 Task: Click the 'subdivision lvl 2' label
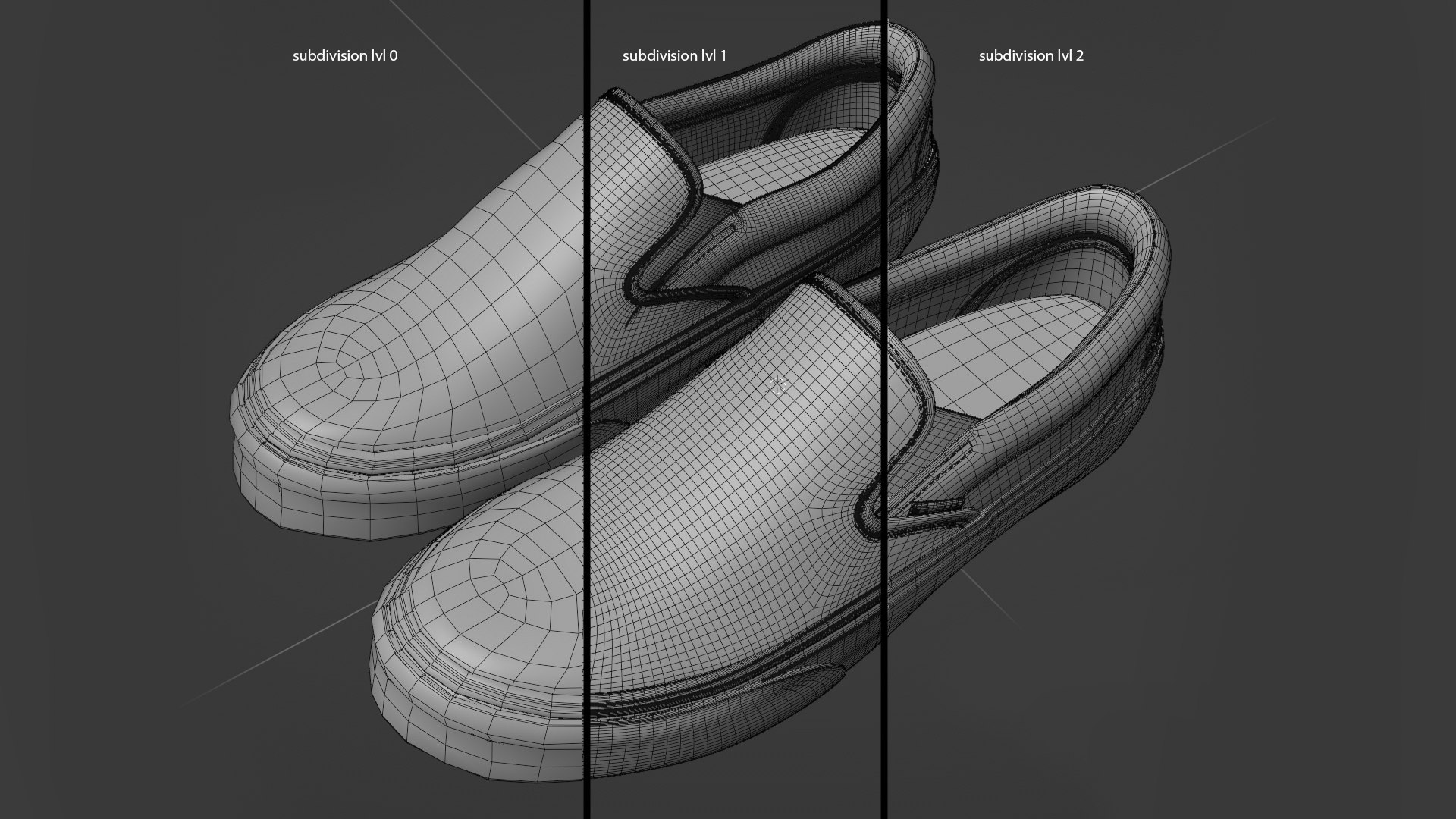(x=1031, y=55)
